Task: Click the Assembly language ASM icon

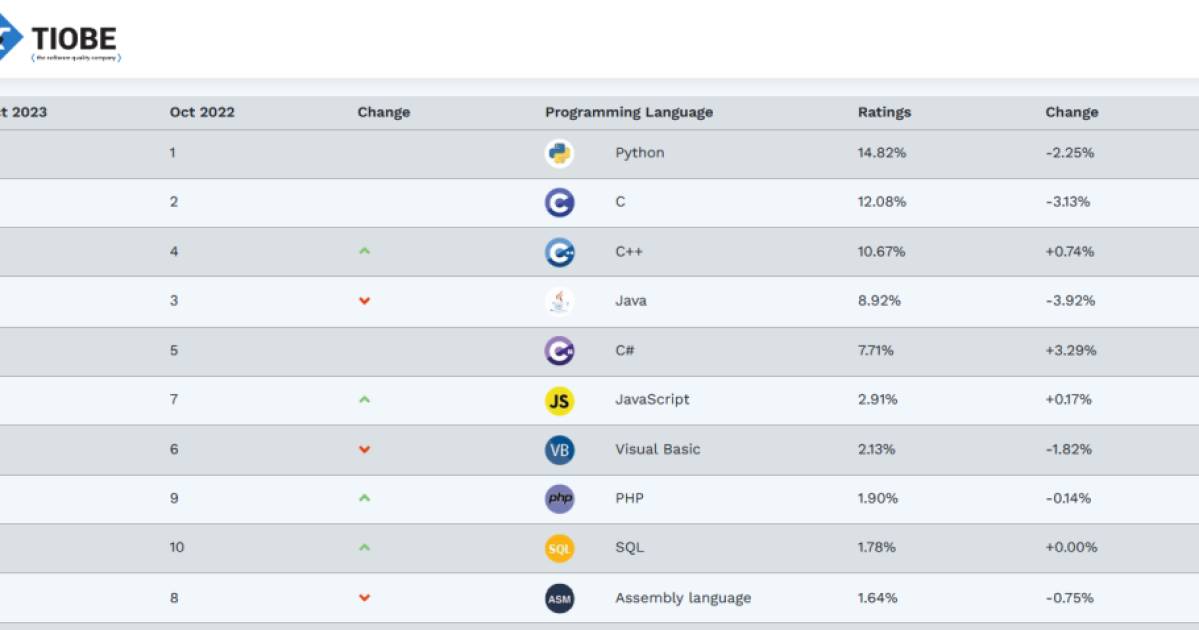Action: coord(560,598)
